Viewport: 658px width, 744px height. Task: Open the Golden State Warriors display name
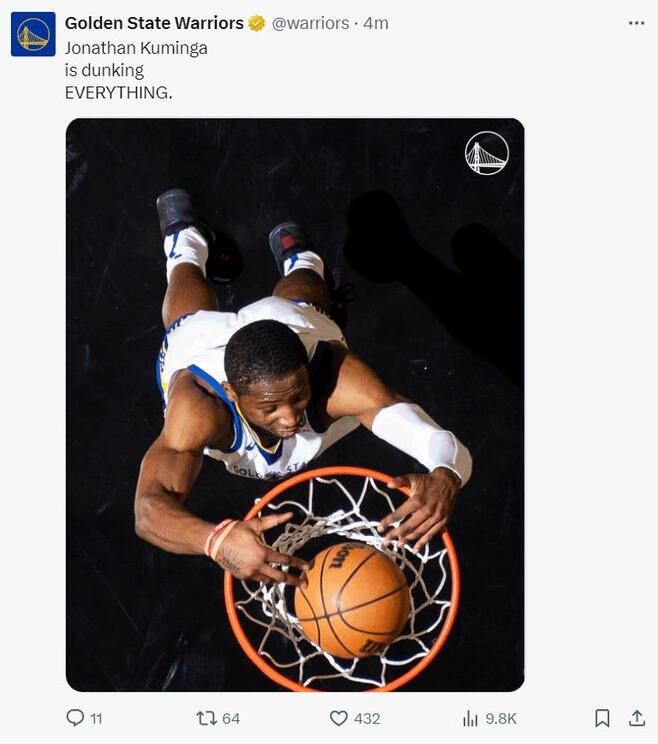tap(154, 23)
